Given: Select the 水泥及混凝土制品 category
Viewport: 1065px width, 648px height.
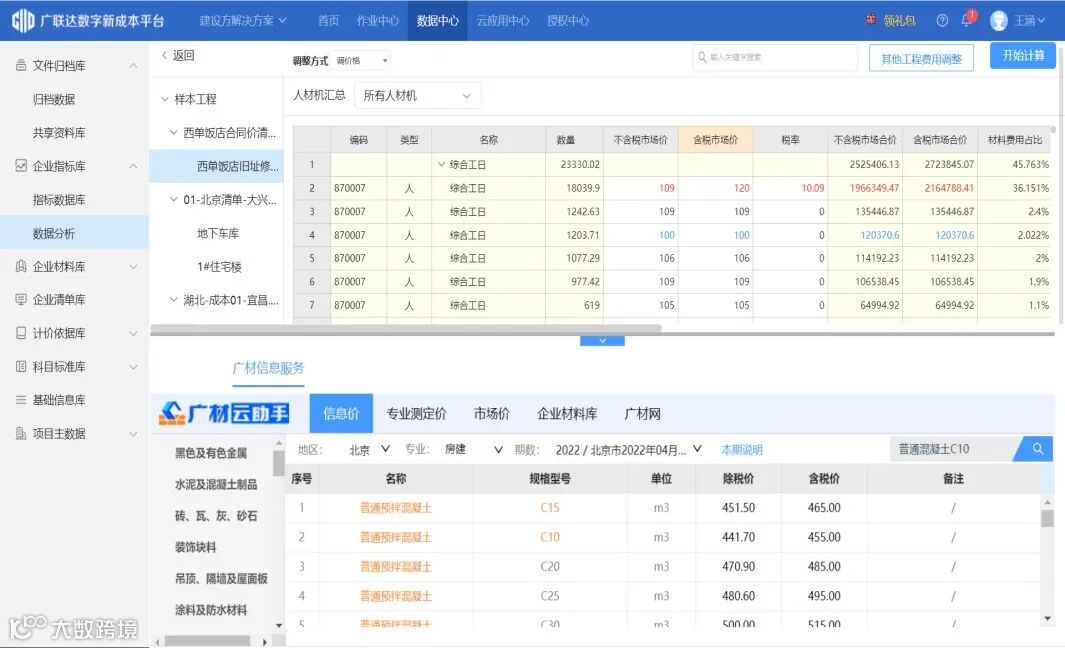Looking at the screenshot, I should pos(215,484).
